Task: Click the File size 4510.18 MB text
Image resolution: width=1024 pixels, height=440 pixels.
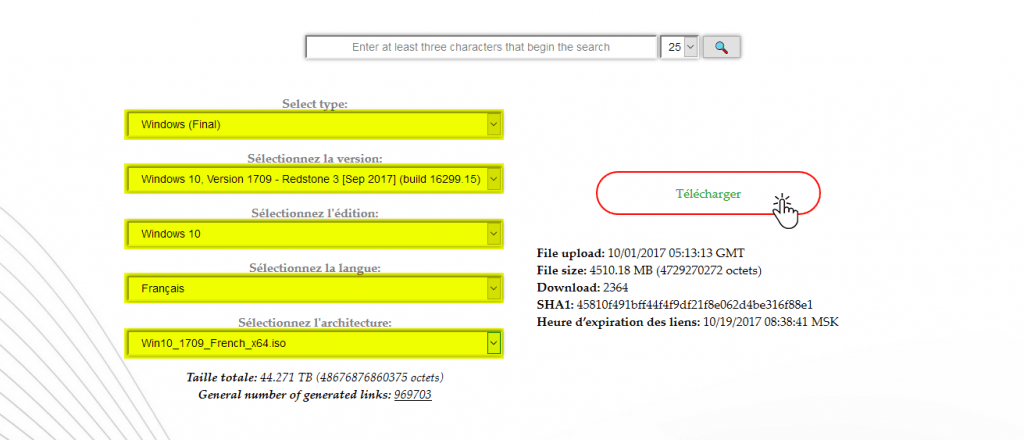Action: point(649,270)
